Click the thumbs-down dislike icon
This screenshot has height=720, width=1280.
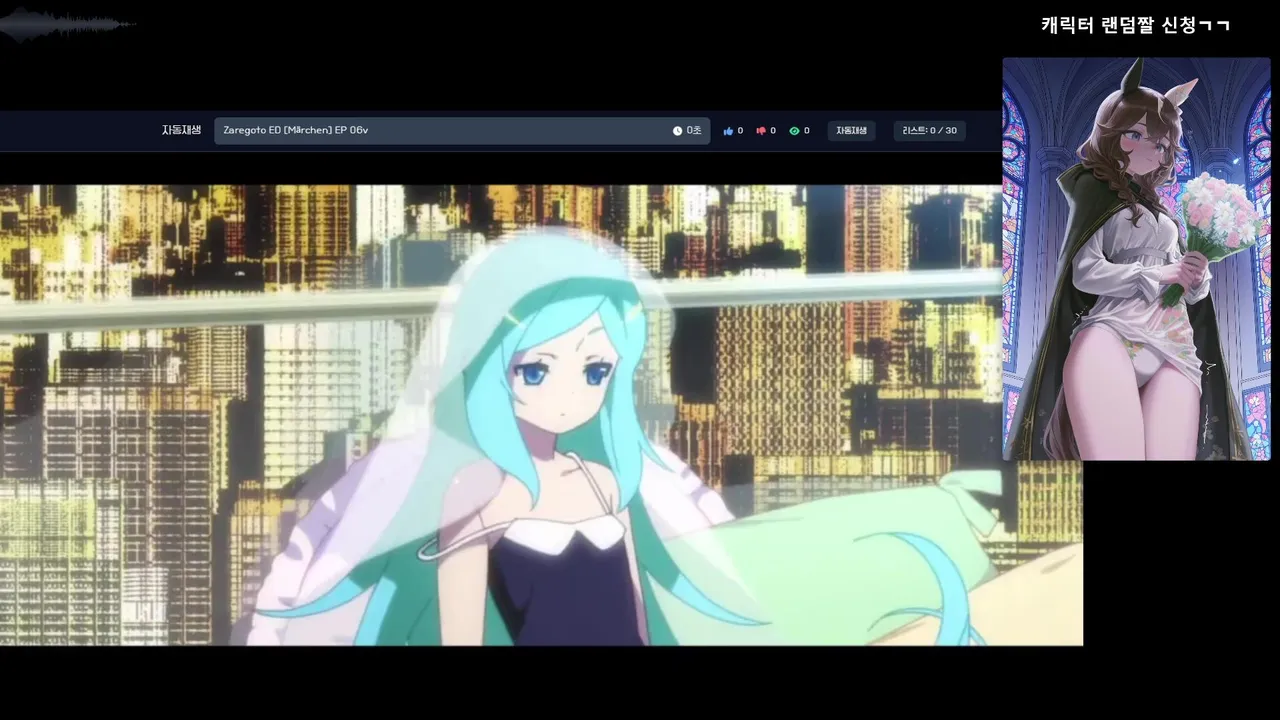761,131
